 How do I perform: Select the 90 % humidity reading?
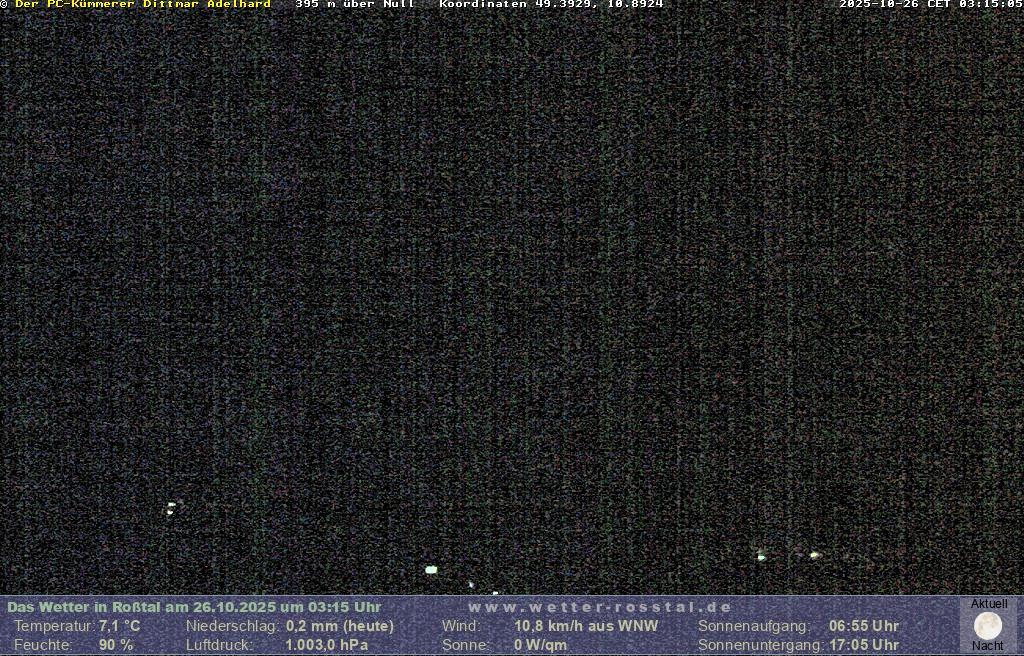116,645
